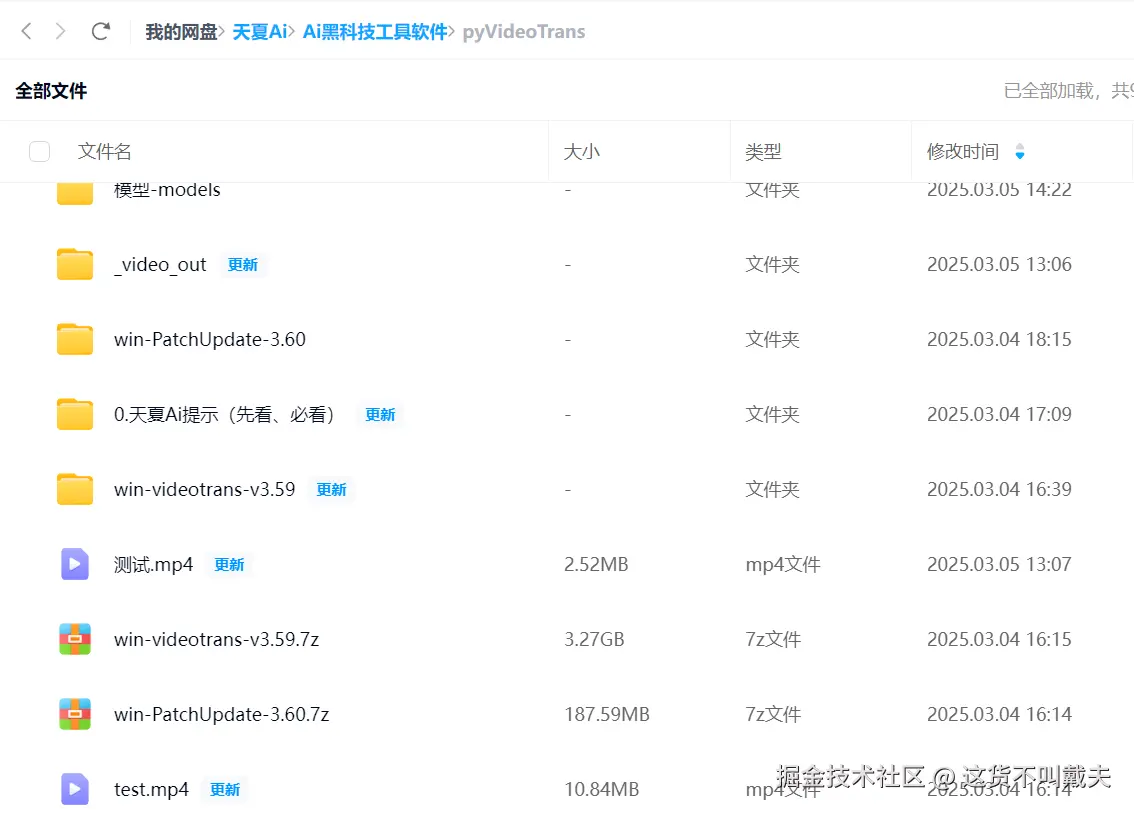Select the win-PatchUpdate-3.60.7z archive icon
The height and width of the screenshot is (813, 1134).
pos(75,714)
